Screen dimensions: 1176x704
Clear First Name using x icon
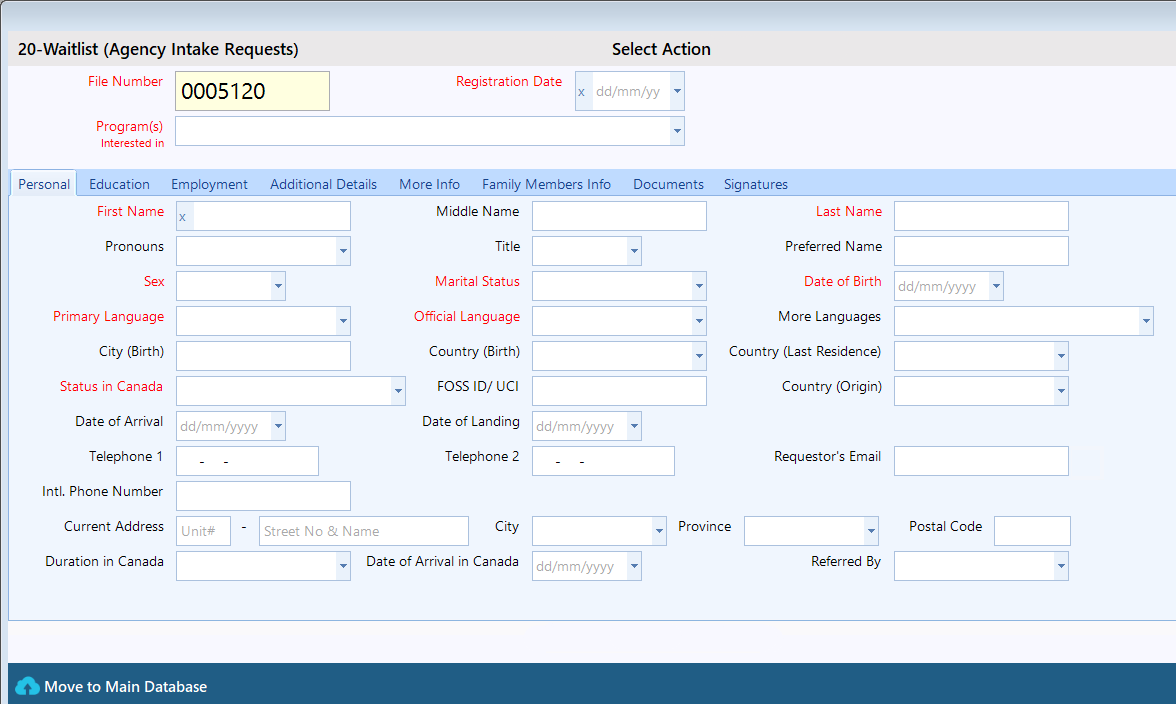tap(183, 216)
